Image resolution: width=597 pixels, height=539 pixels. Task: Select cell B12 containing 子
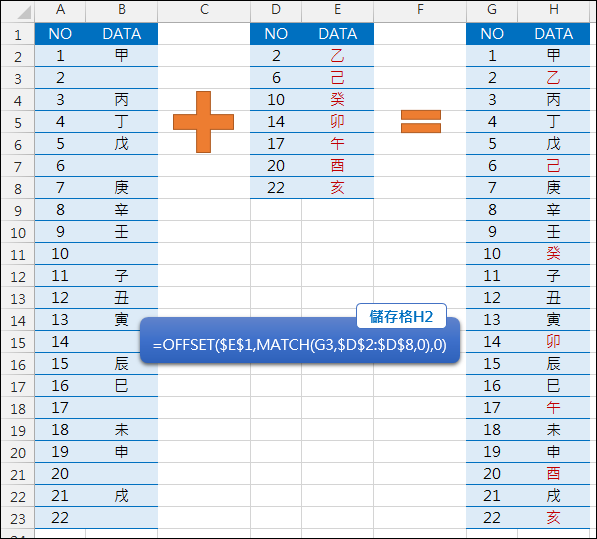[x=122, y=276]
